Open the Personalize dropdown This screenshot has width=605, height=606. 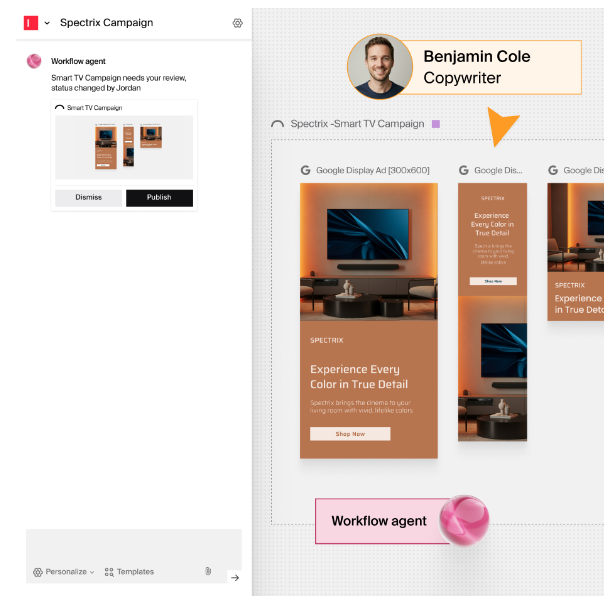[64, 572]
